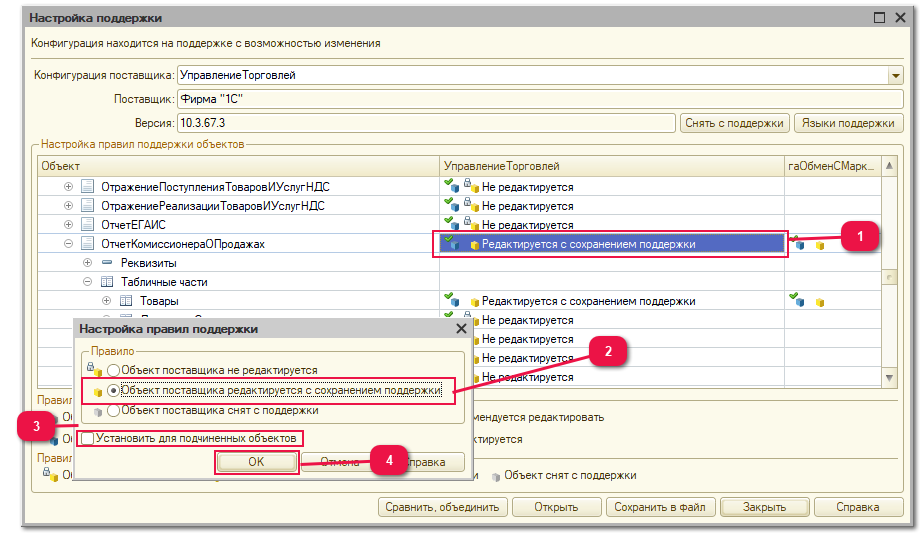Open 'Языки поддержки' button
The image size is (923, 536).
[848, 123]
